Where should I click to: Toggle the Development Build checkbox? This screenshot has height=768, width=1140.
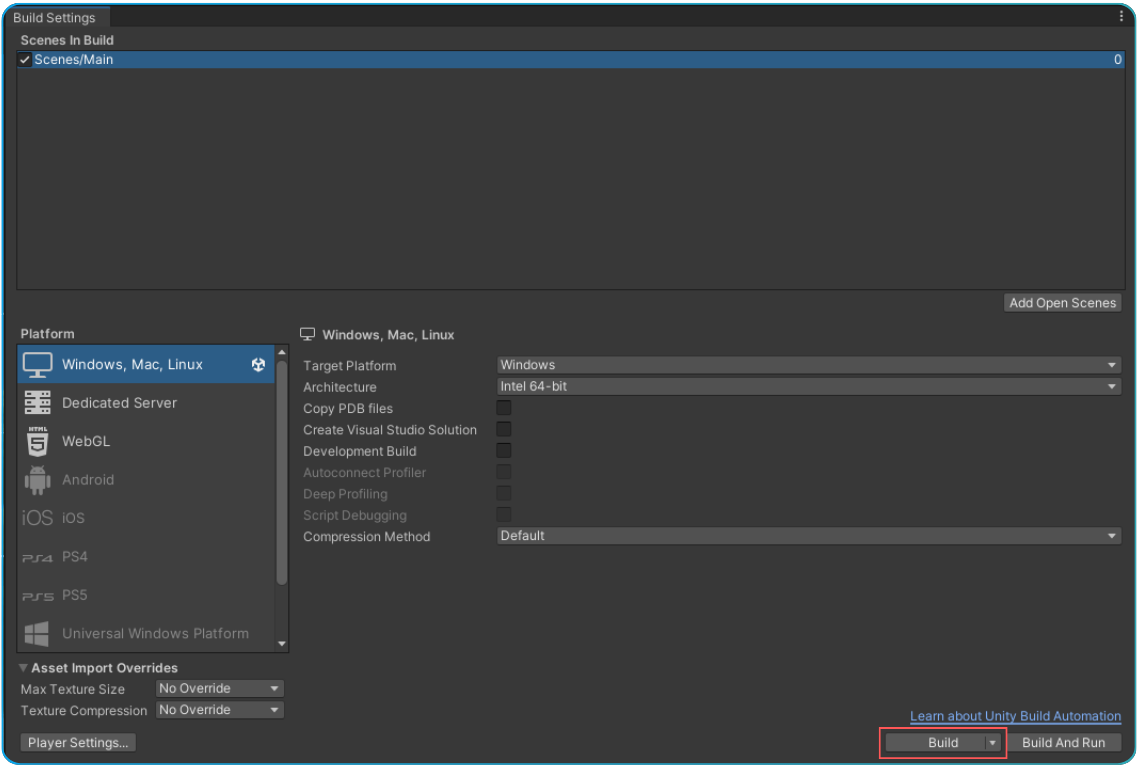pyautogui.click(x=504, y=451)
